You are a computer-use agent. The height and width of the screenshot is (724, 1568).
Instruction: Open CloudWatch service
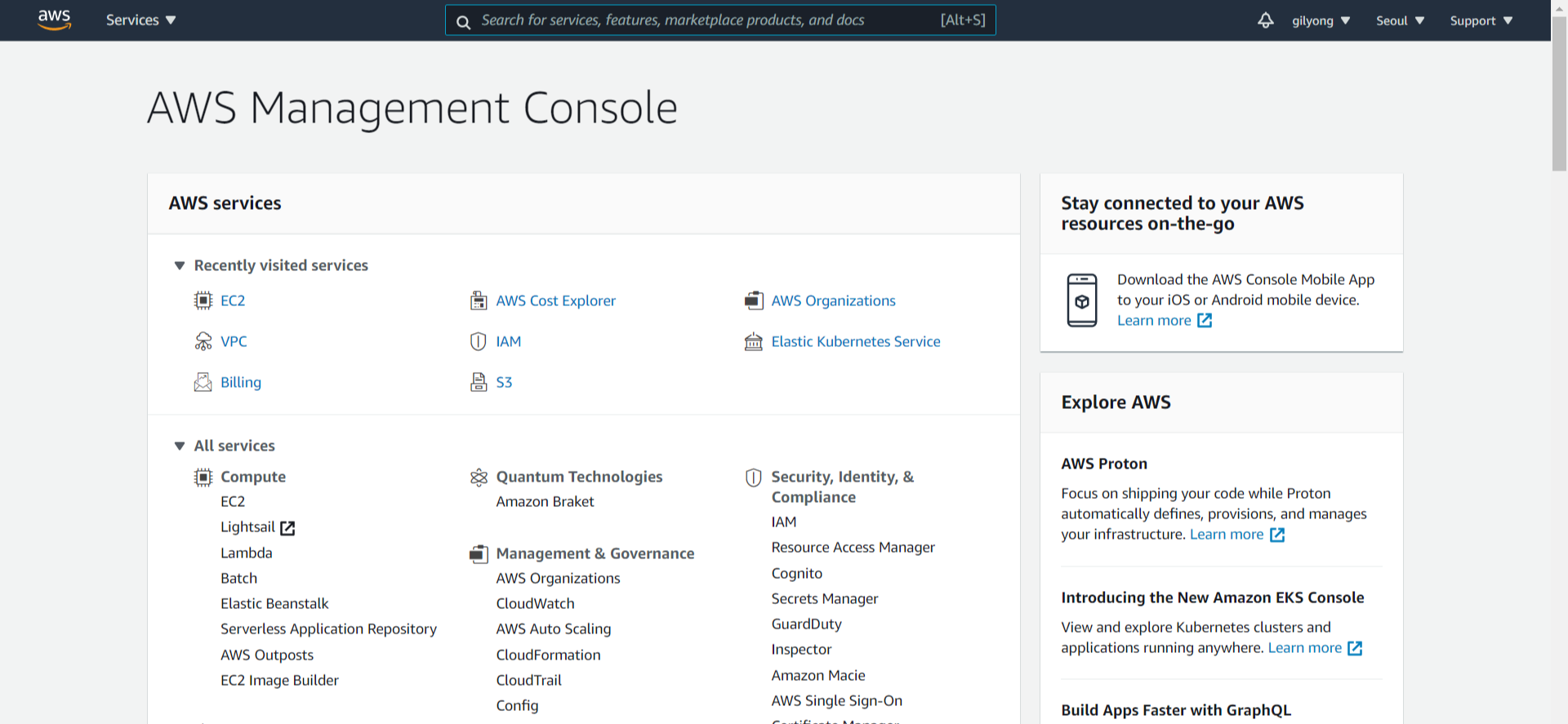tap(535, 603)
